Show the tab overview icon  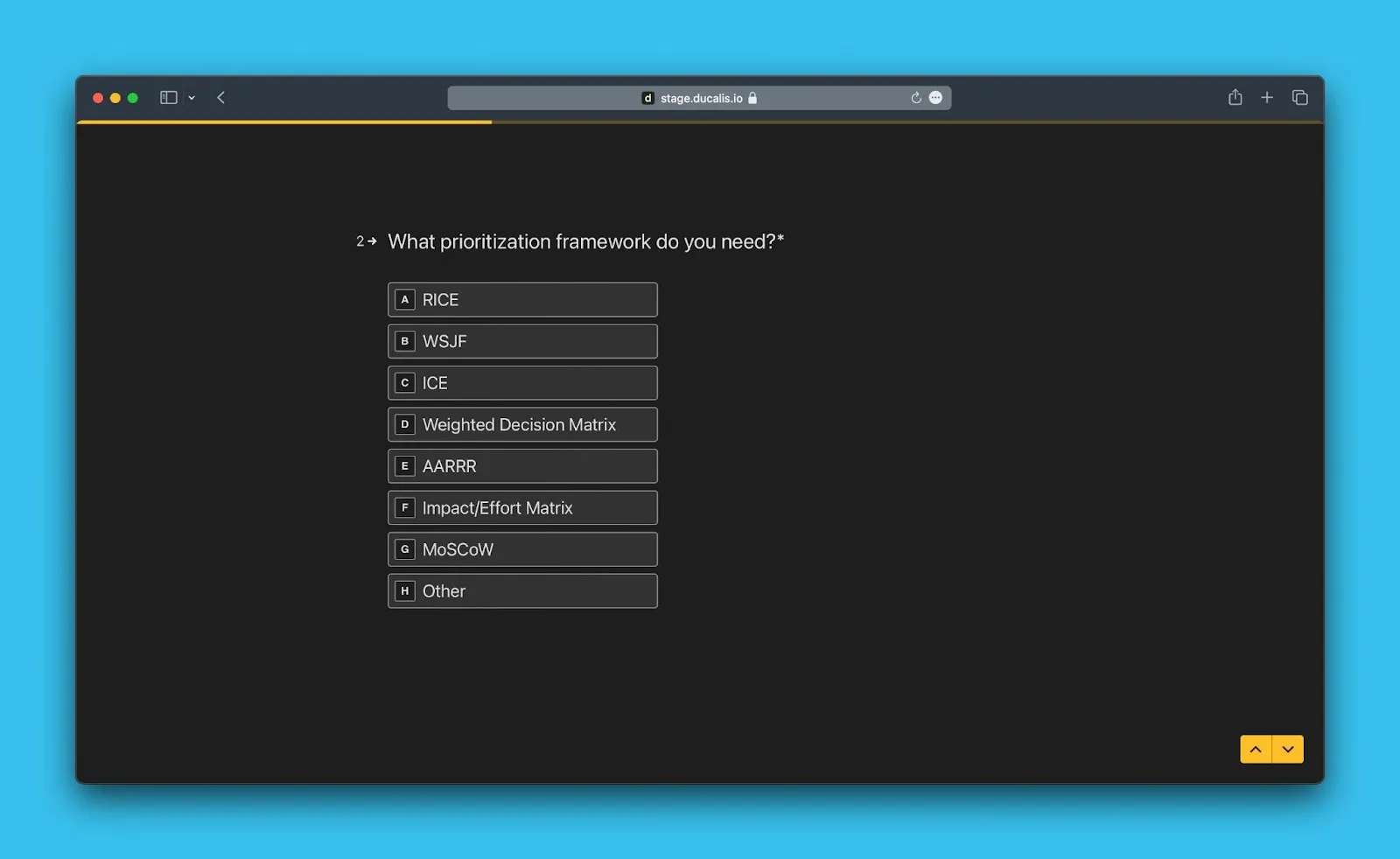(x=1299, y=98)
